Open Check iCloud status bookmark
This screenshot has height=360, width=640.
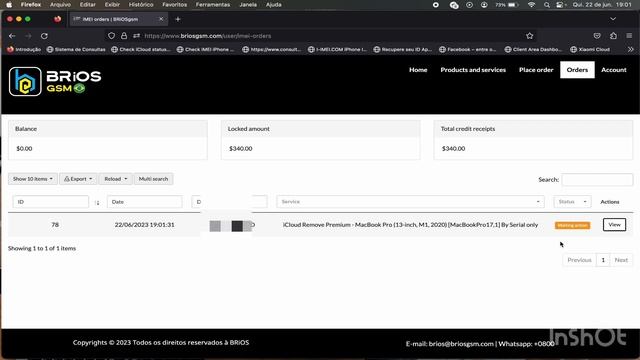141,49
